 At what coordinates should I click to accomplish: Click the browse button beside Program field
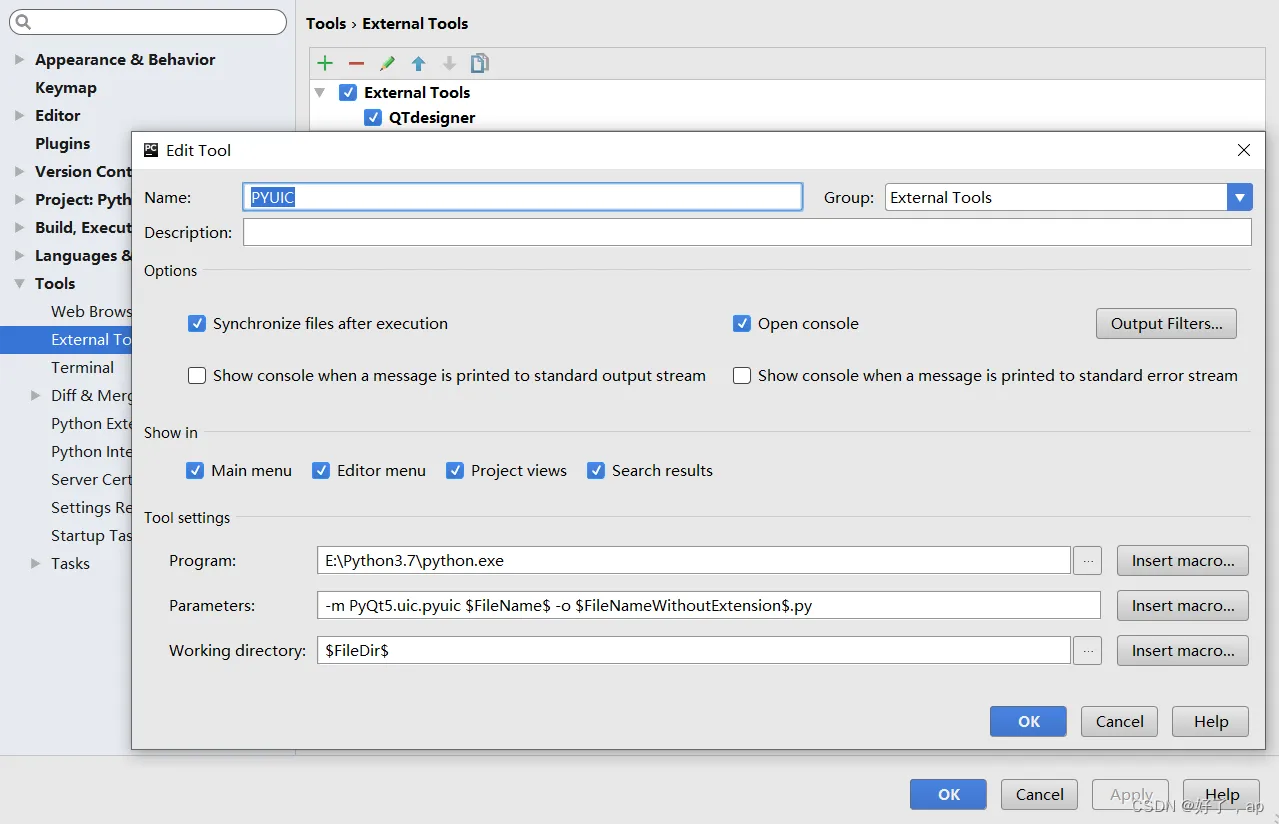click(1087, 561)
